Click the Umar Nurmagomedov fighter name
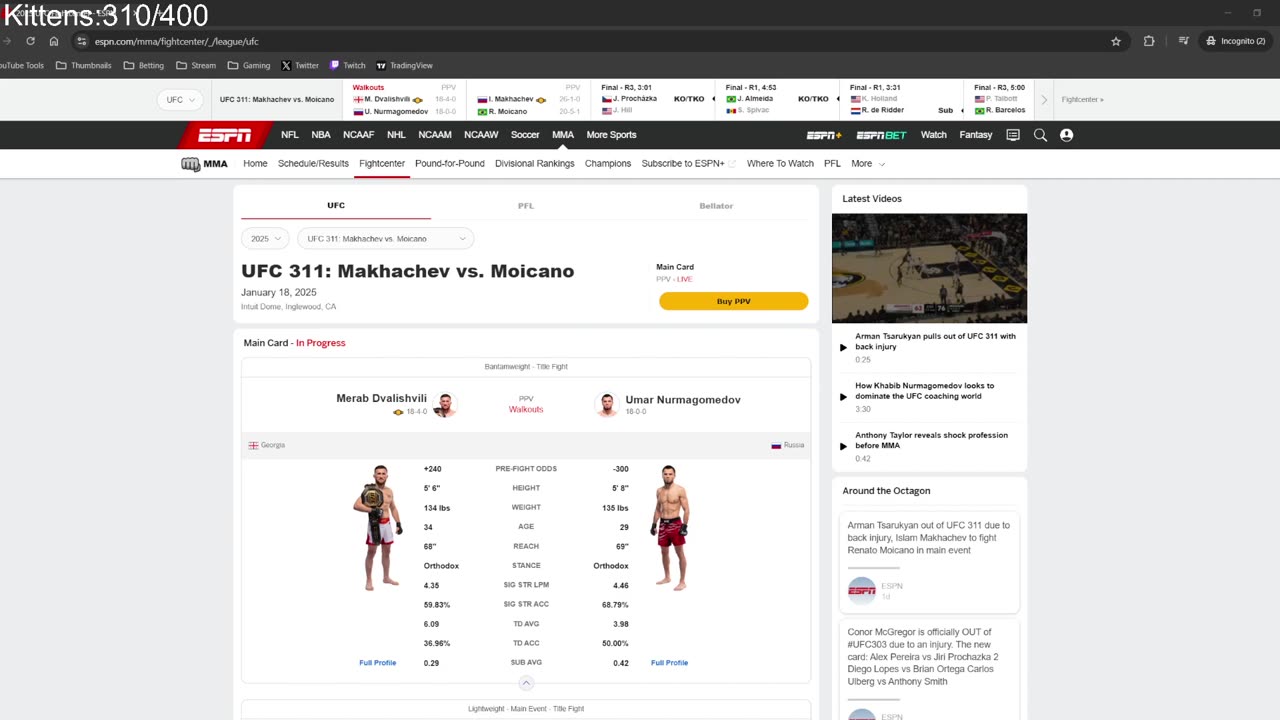The width and height of the screenshot is (1280, 720). click(x=683, y=400)
